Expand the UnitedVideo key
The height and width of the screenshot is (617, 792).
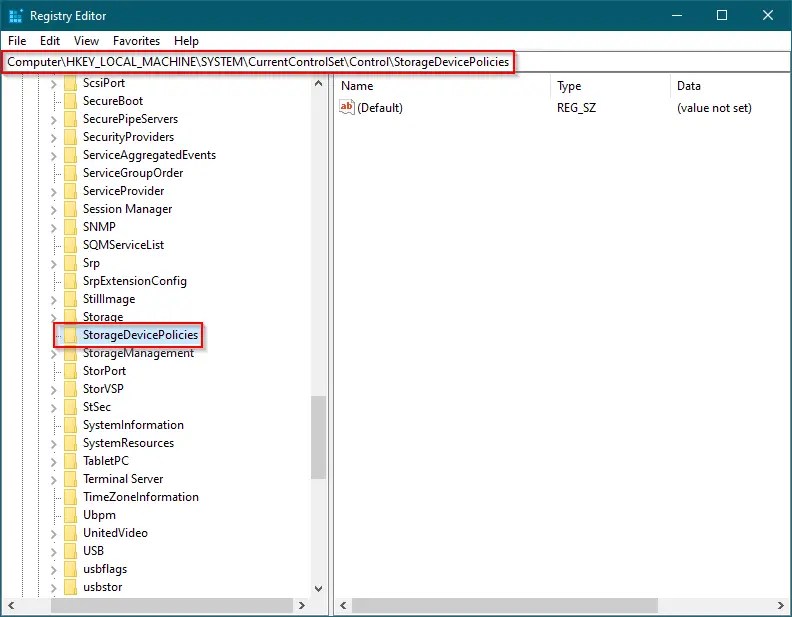pos(54,534)
